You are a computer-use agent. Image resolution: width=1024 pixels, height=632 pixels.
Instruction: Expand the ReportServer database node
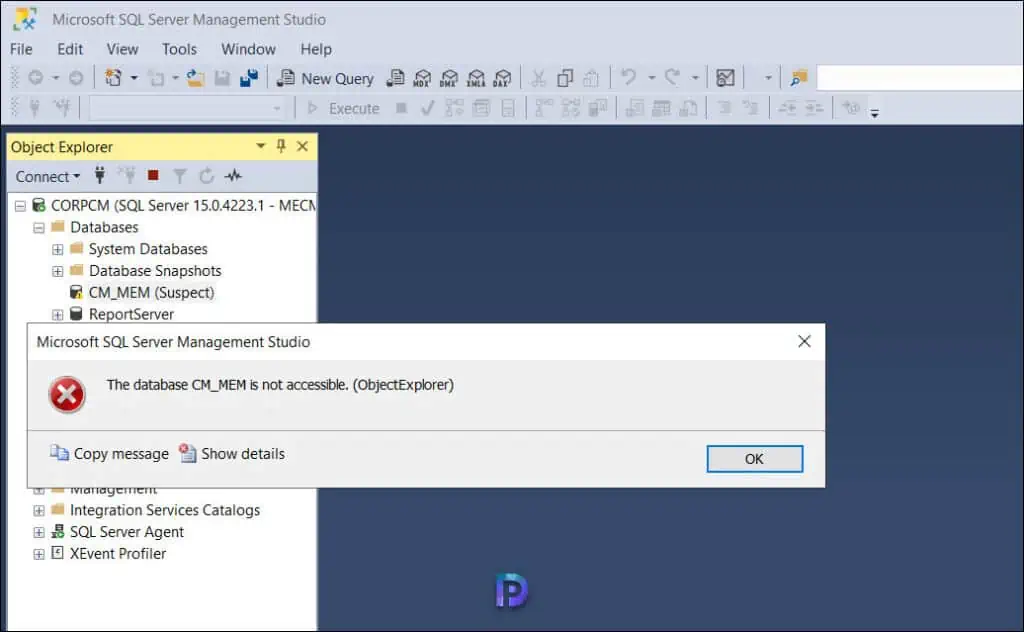[x=58, y=315]
